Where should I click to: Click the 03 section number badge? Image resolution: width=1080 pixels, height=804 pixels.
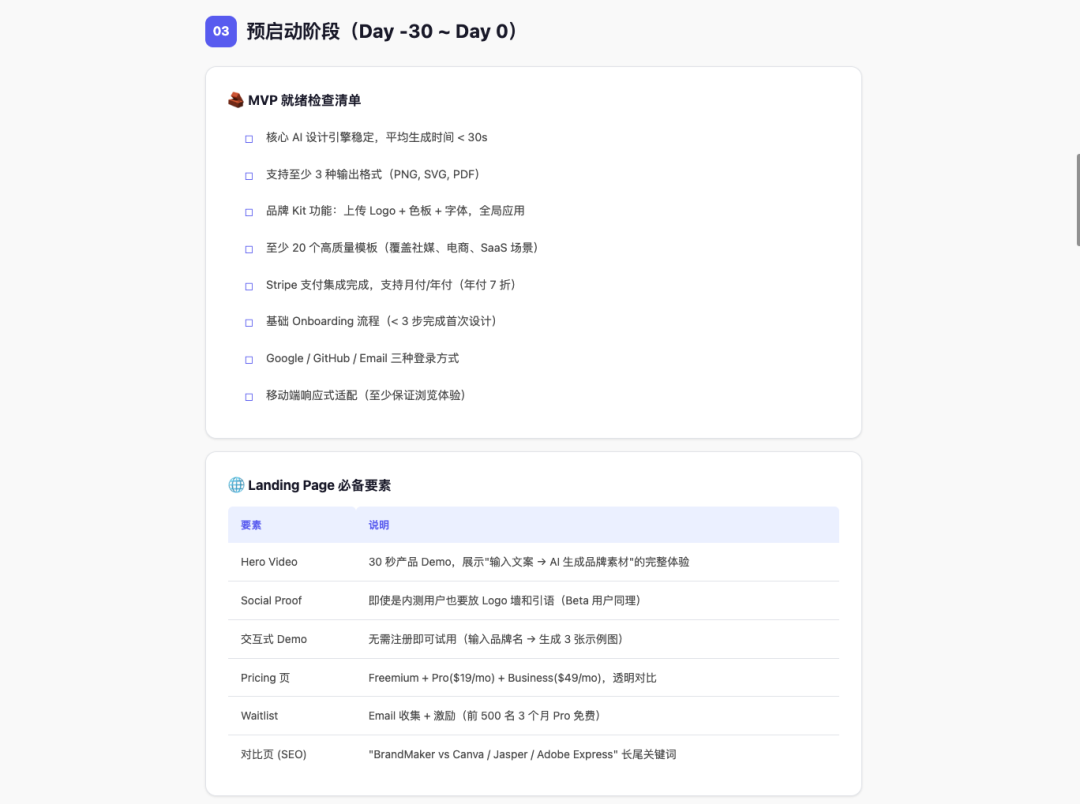220,31
